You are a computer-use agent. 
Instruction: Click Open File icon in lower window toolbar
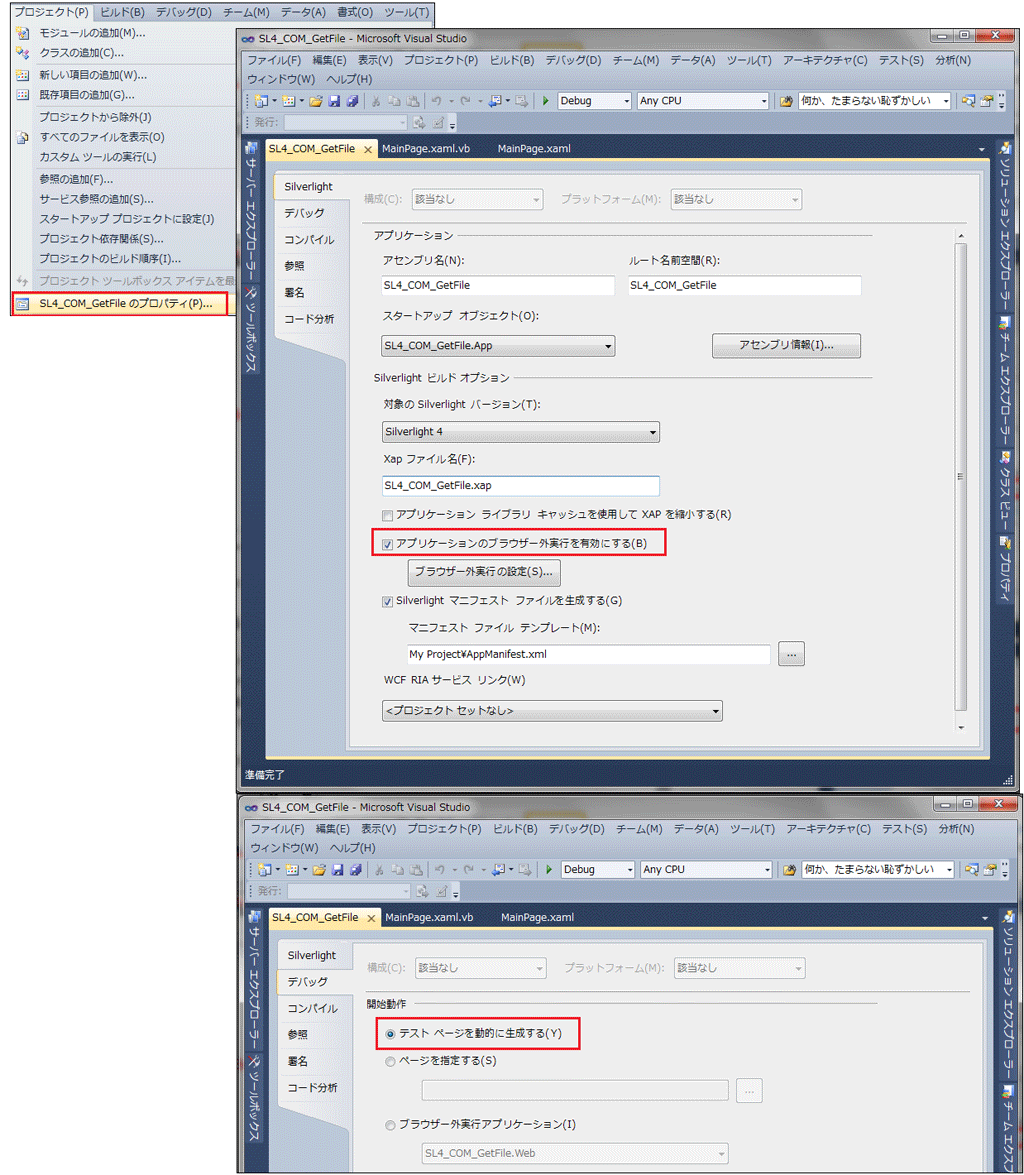tap(319, 870)
